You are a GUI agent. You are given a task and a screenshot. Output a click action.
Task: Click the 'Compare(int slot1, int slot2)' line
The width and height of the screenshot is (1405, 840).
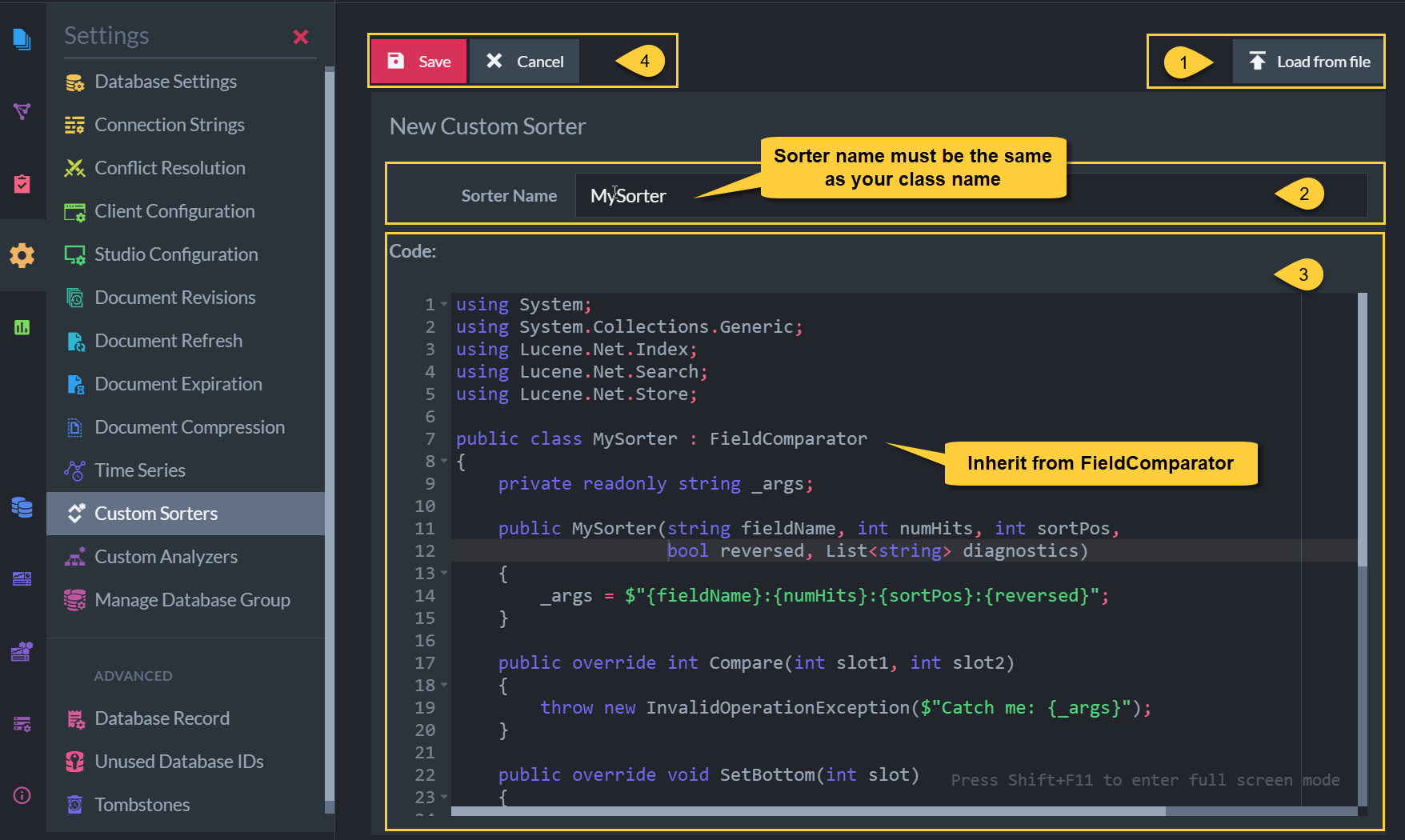756,662
